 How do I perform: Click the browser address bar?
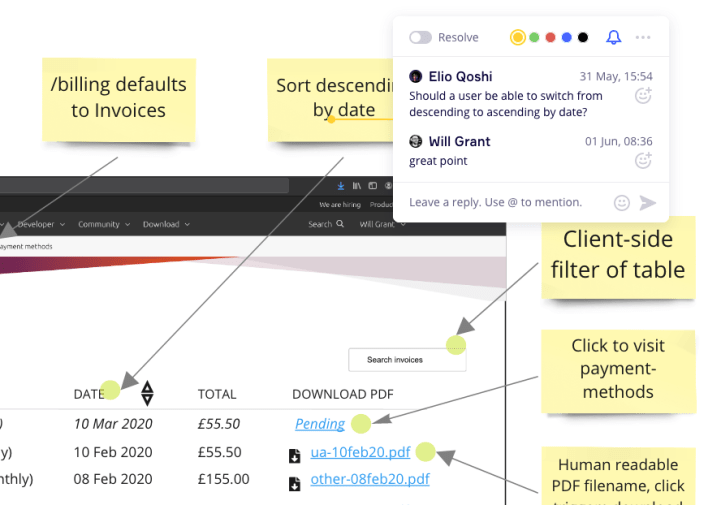(144, 185)
